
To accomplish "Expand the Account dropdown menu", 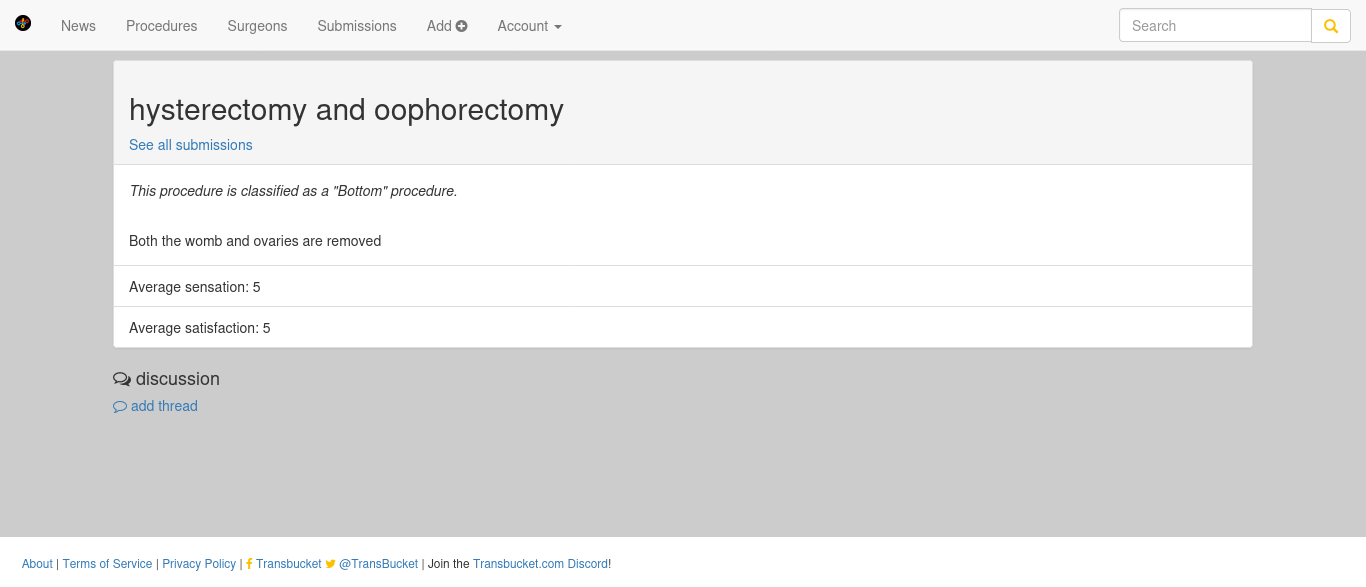I will click(x=530, y=26).
